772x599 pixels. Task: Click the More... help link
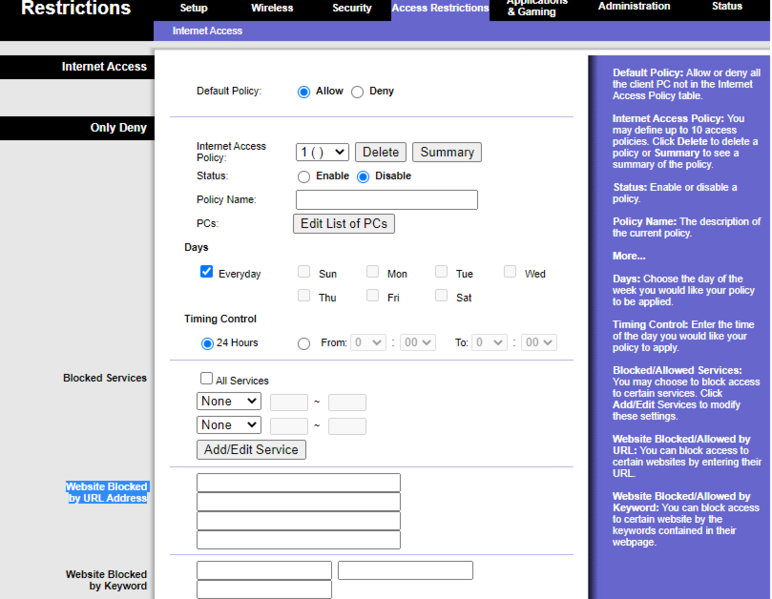[x=629, y=256]
